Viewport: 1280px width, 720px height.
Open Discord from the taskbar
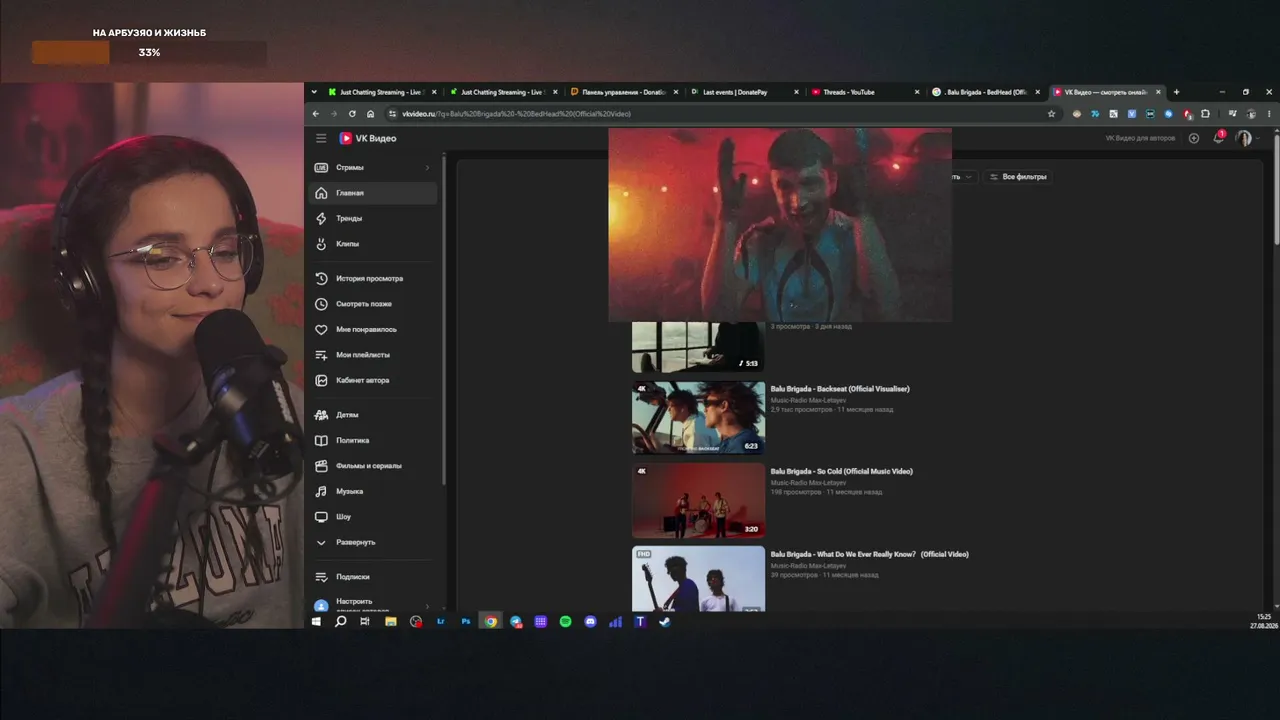click(x=590, y=622)
